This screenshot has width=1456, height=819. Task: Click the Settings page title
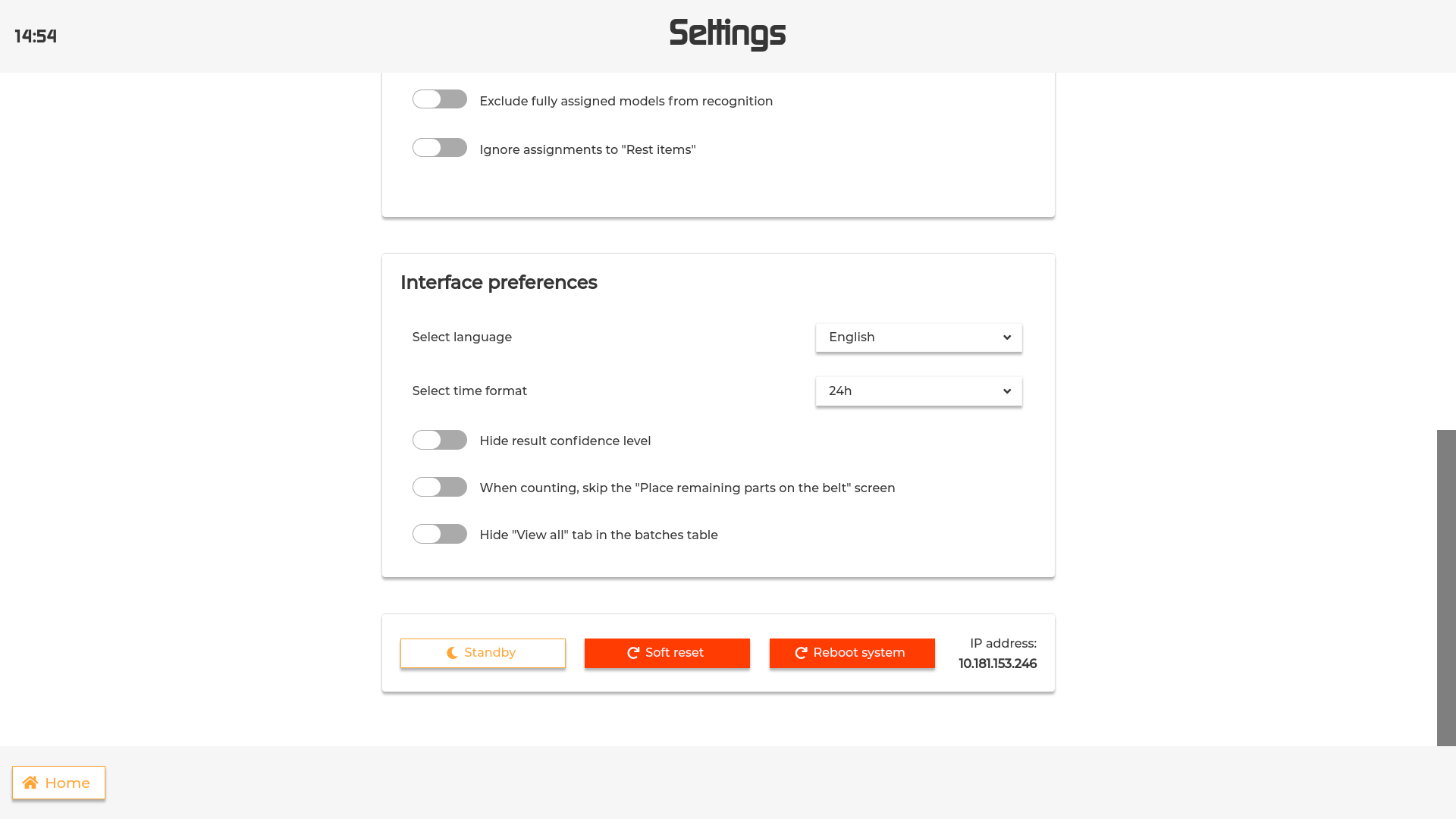(x=727, y=33)
